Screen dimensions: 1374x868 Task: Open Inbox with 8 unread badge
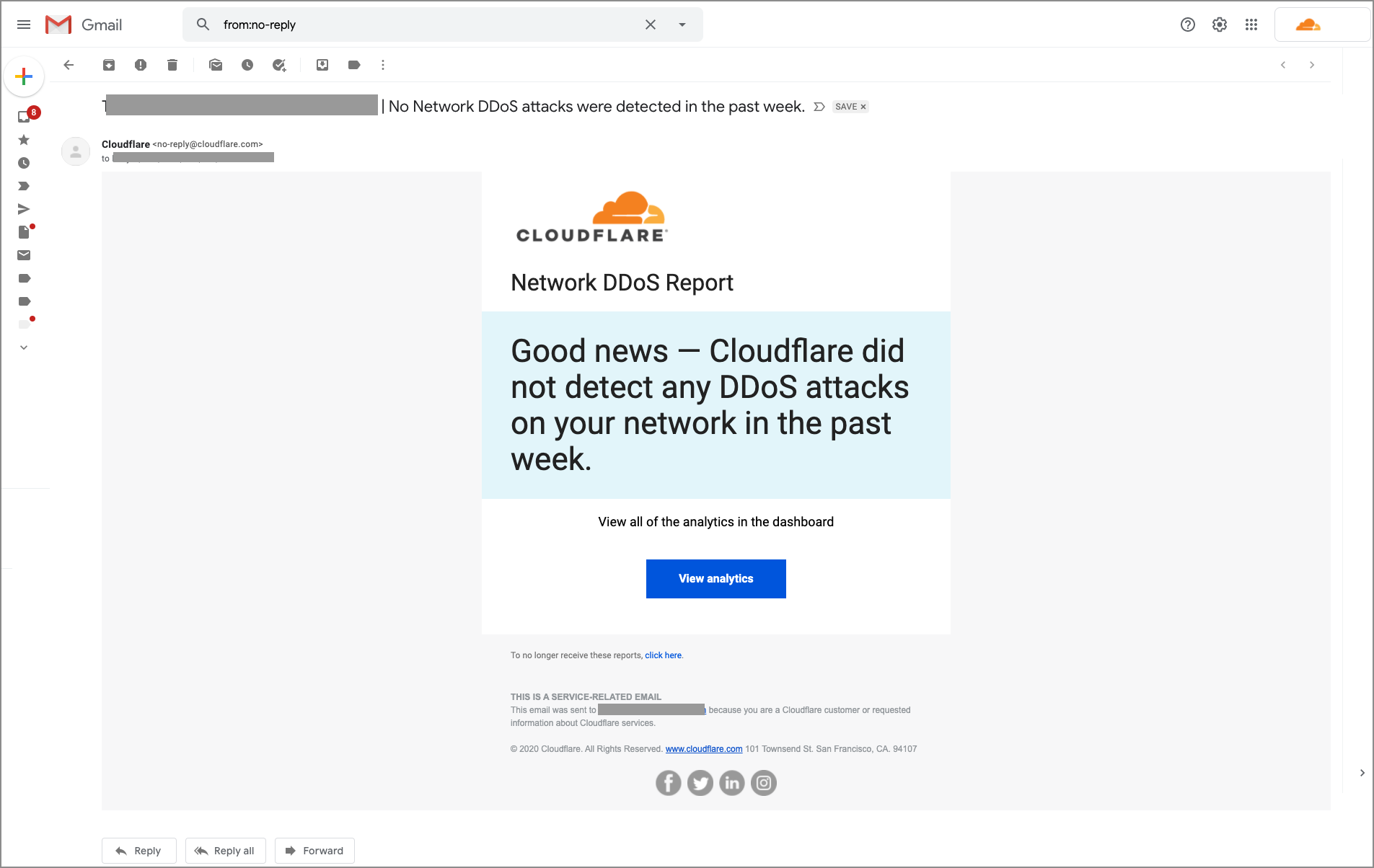click(24, 117)
